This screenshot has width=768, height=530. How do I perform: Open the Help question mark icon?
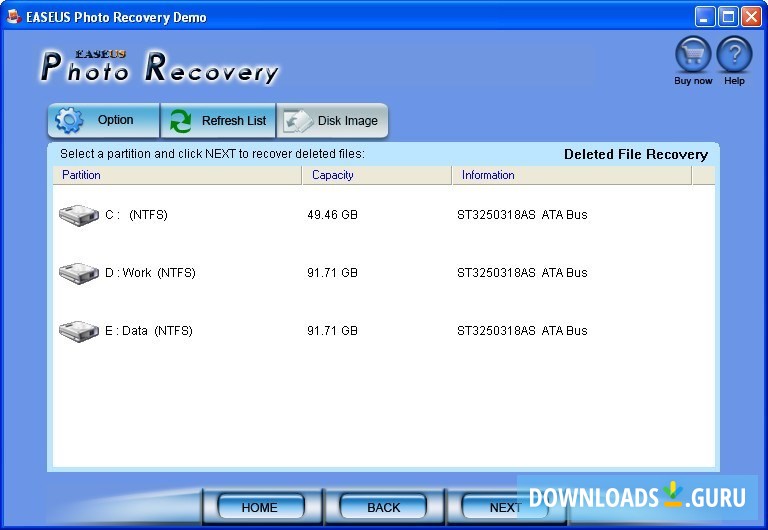(734, 55)
